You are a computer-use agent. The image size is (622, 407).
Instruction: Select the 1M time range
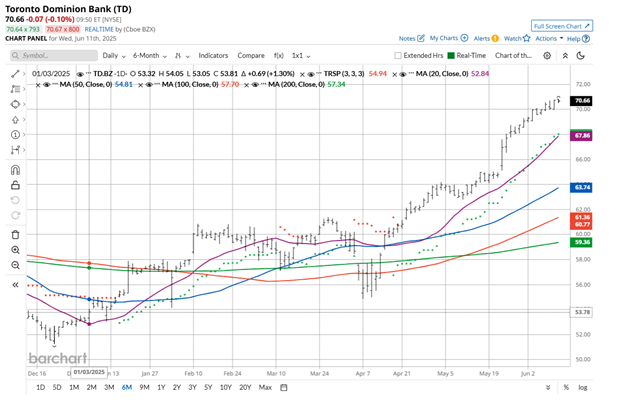tap(74, 388)
